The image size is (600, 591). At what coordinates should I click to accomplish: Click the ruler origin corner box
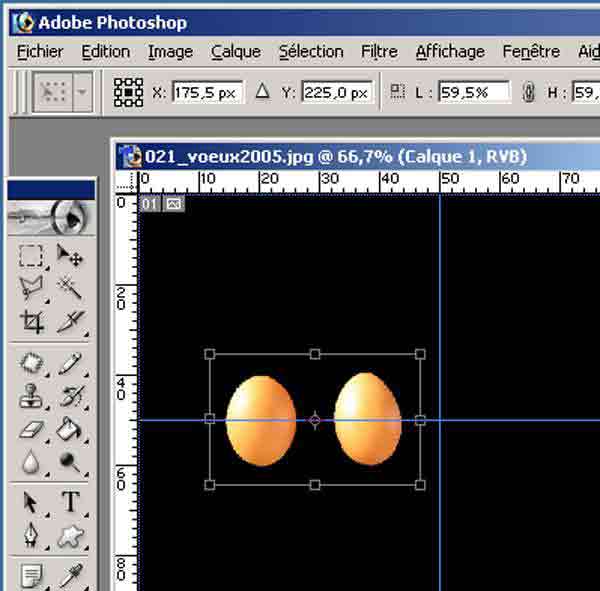(126, 182)
